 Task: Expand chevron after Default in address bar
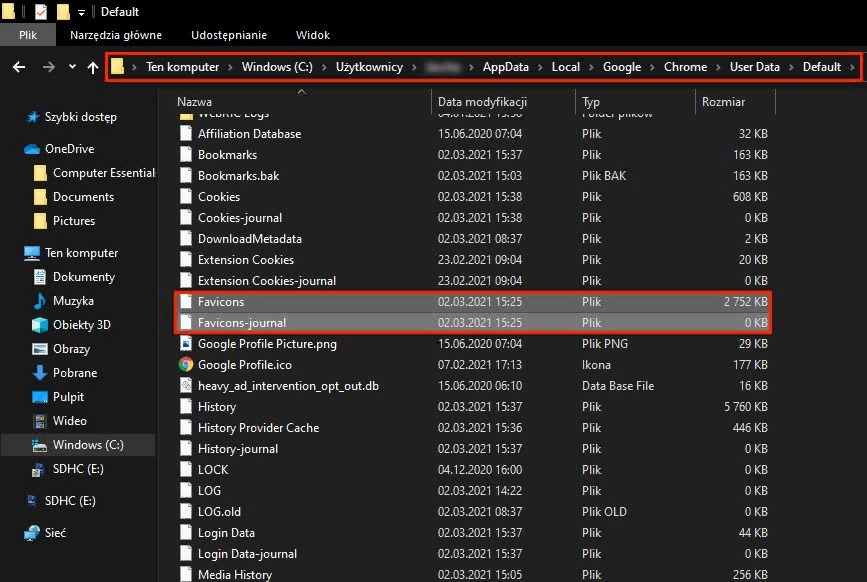[x=852, y=67]
